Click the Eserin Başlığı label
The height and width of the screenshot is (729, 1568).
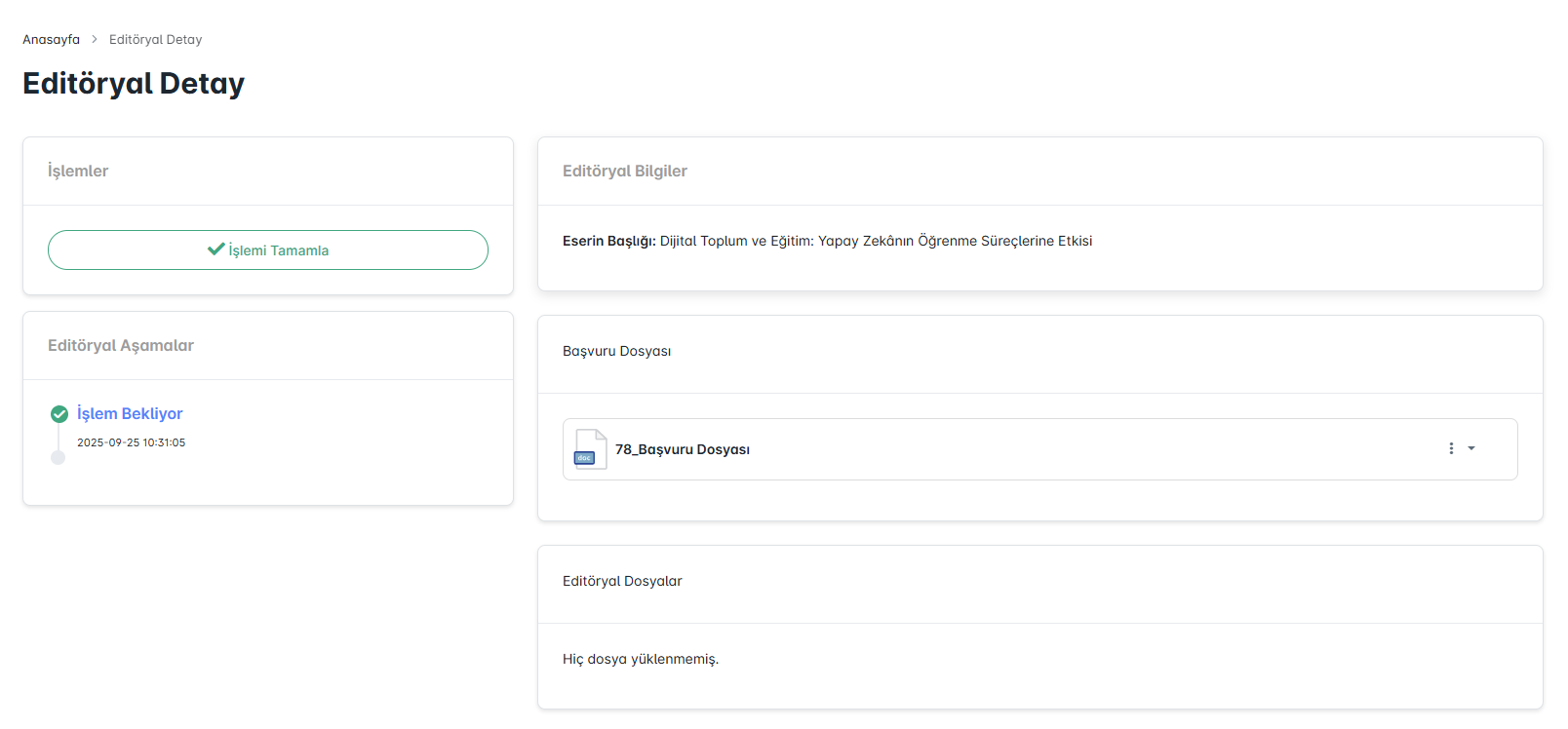coord(608,242)
